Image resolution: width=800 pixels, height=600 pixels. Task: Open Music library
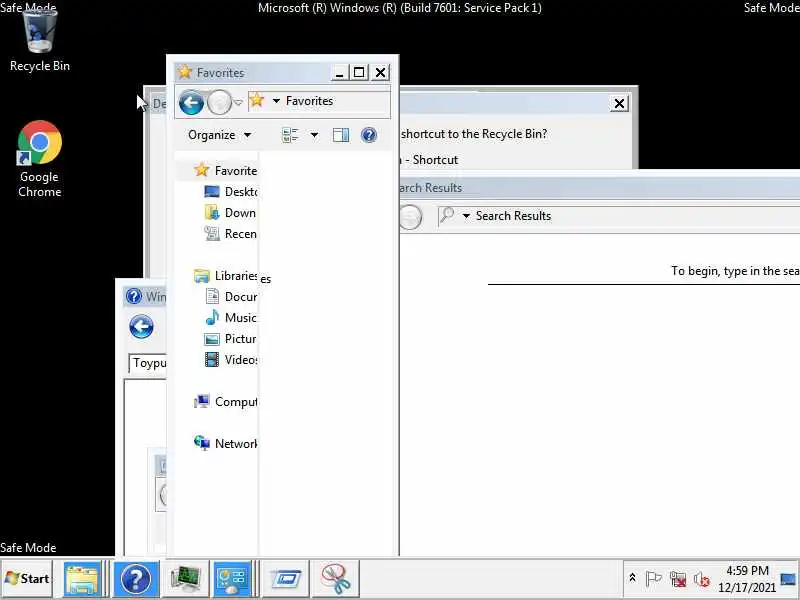point(230,318)
